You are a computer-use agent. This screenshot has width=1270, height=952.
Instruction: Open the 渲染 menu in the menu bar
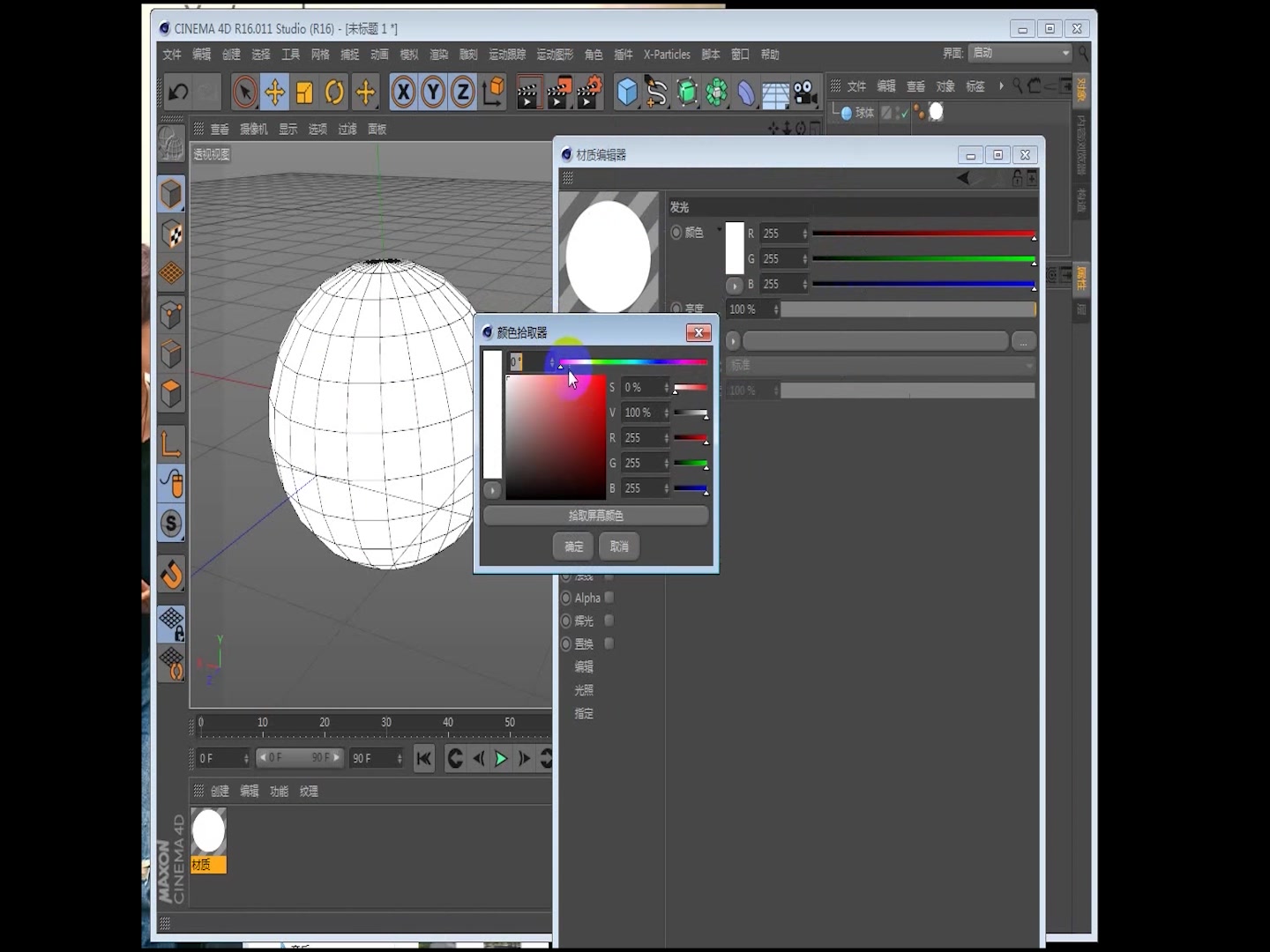pos(439,55)
